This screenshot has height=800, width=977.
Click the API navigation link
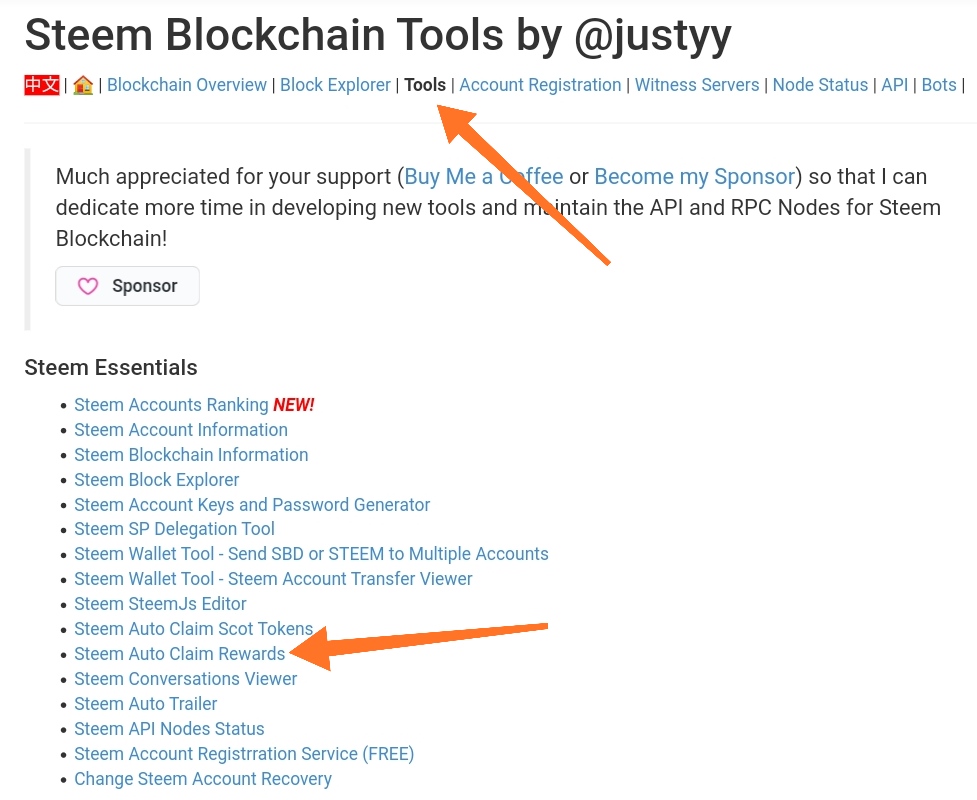click(x=895, y=85)
